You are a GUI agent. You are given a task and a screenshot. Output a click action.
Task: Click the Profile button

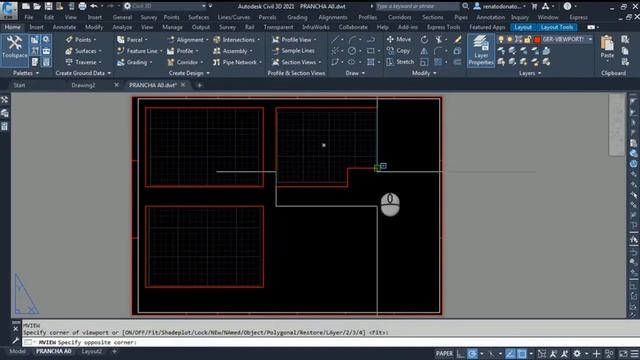(183, 51)
